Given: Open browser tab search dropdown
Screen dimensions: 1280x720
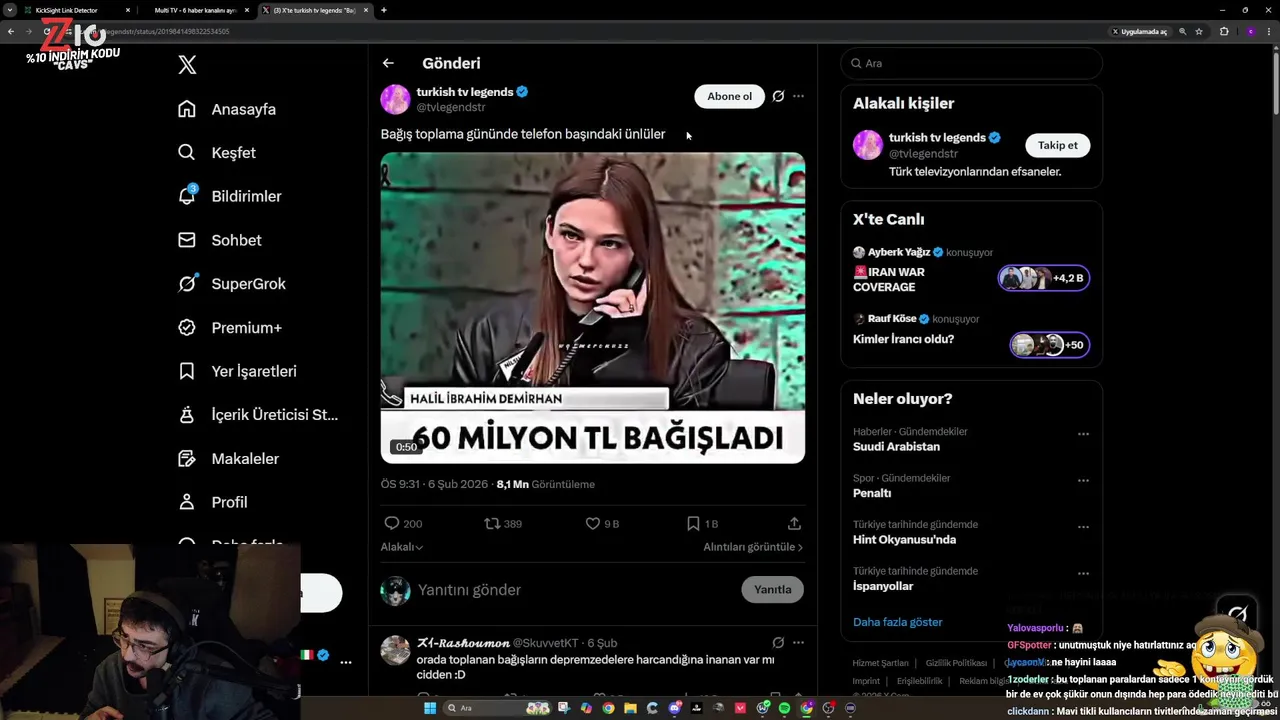Looking at the screenshot, I should [9, 10].
